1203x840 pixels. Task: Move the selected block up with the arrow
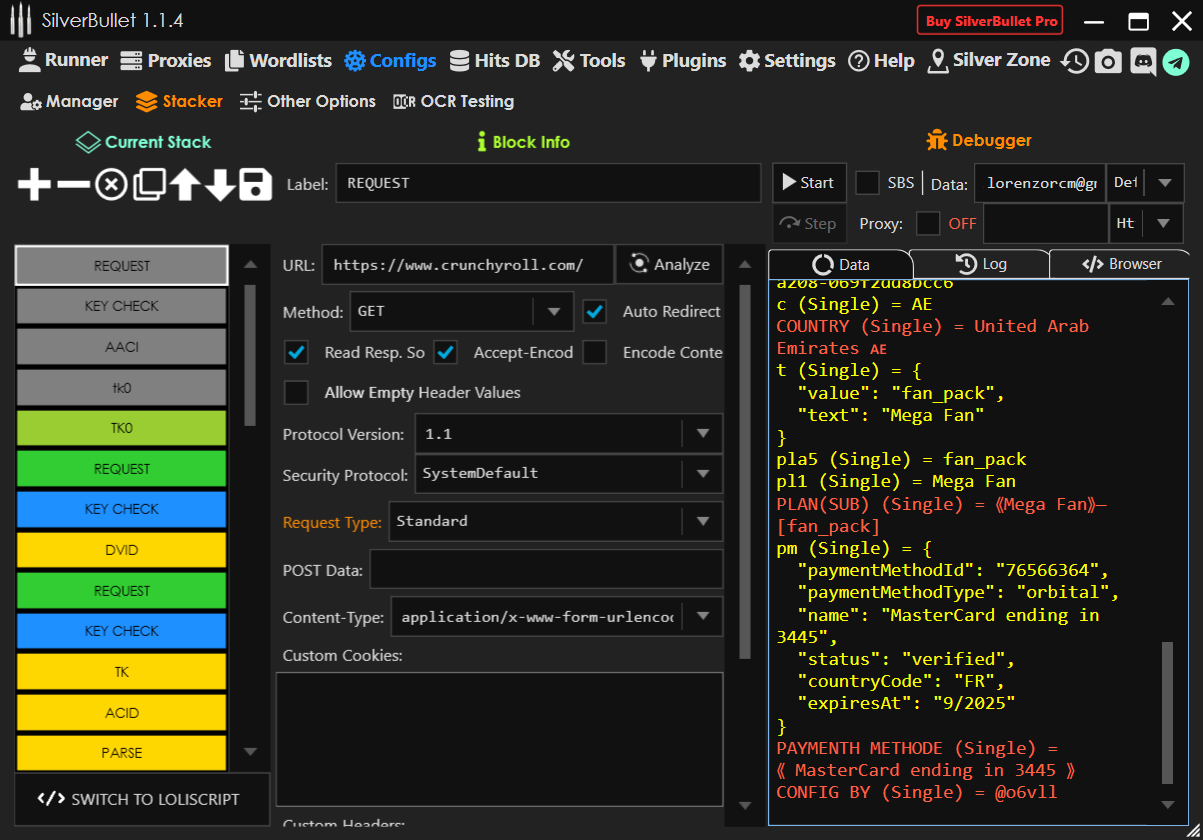pos(184,185)
